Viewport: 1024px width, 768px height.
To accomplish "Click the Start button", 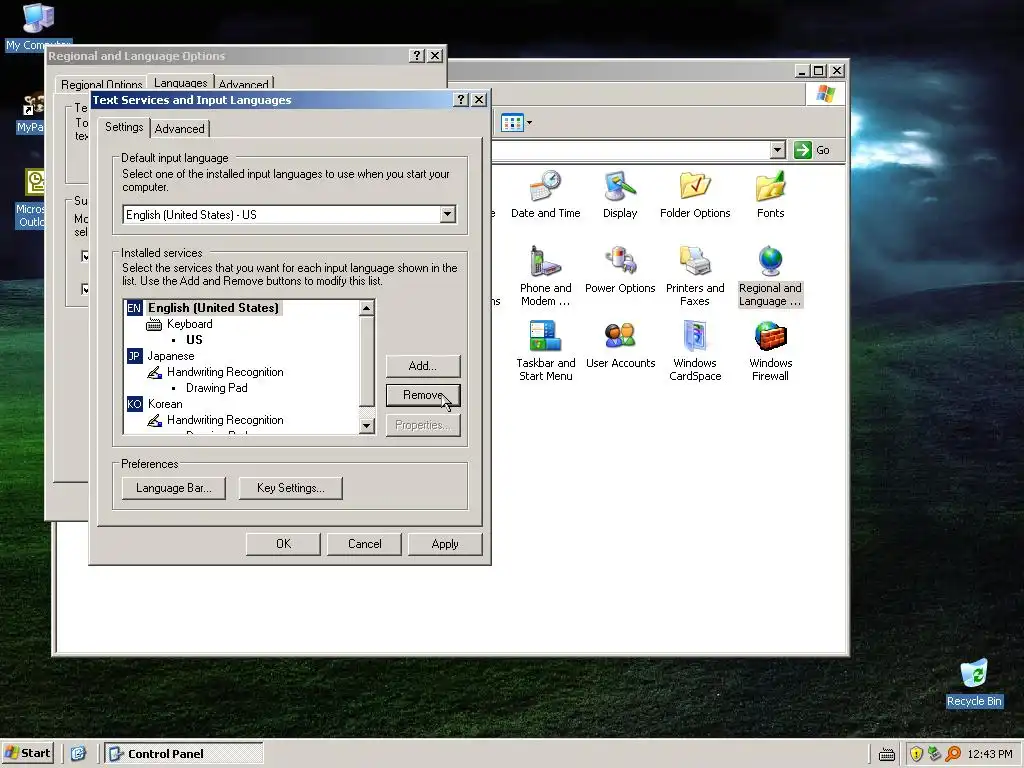I will pos(28,753).
